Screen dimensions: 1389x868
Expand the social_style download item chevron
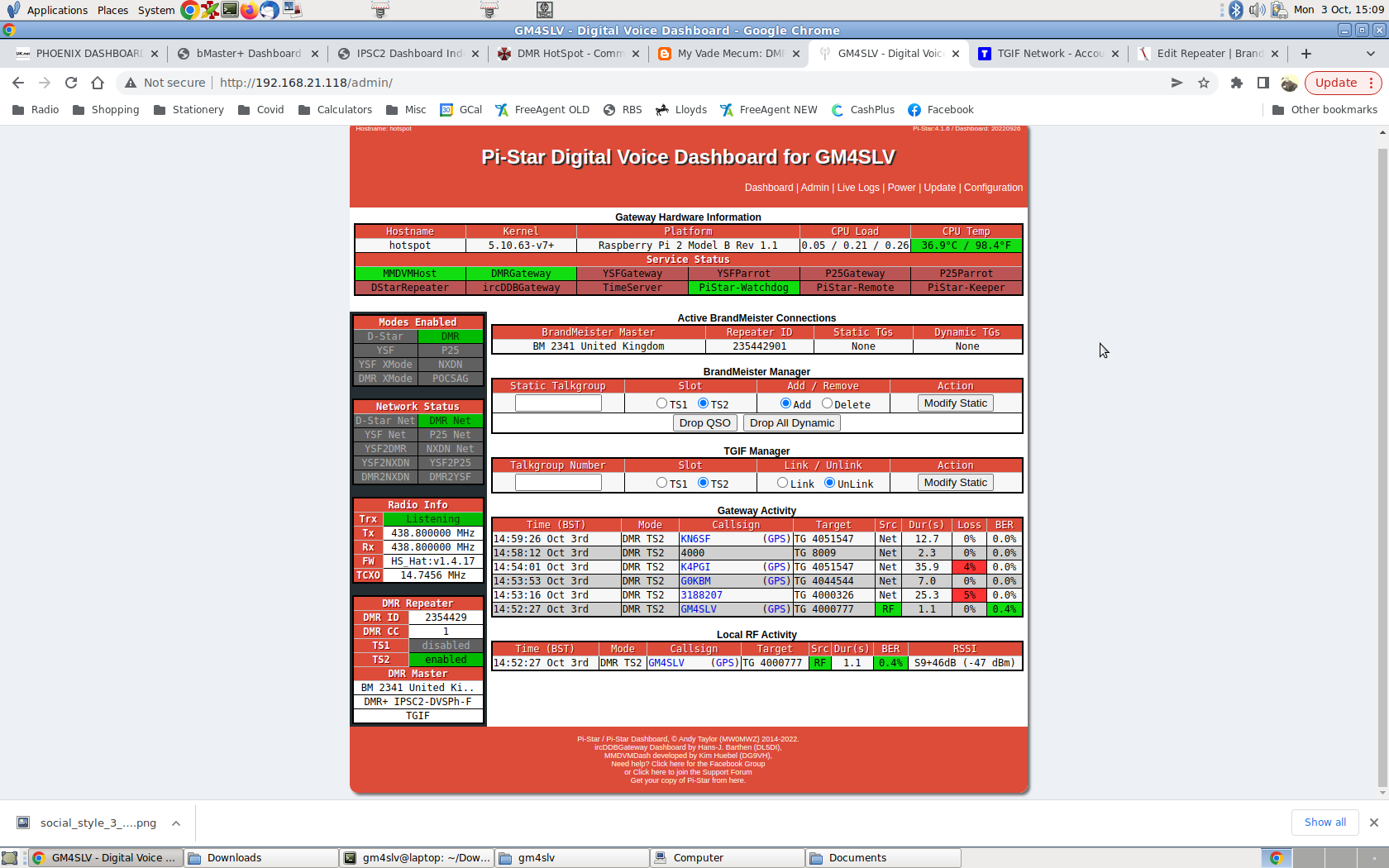click(175, 823)
